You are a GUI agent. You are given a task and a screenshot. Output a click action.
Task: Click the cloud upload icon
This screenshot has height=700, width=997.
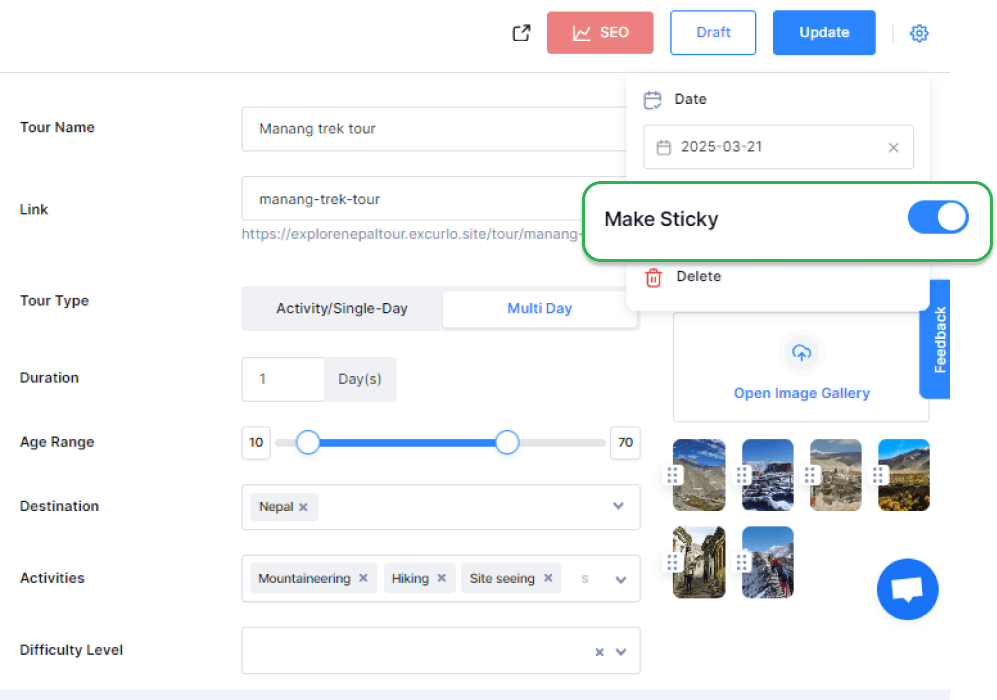pyautogui.click(x=801, y=352)
